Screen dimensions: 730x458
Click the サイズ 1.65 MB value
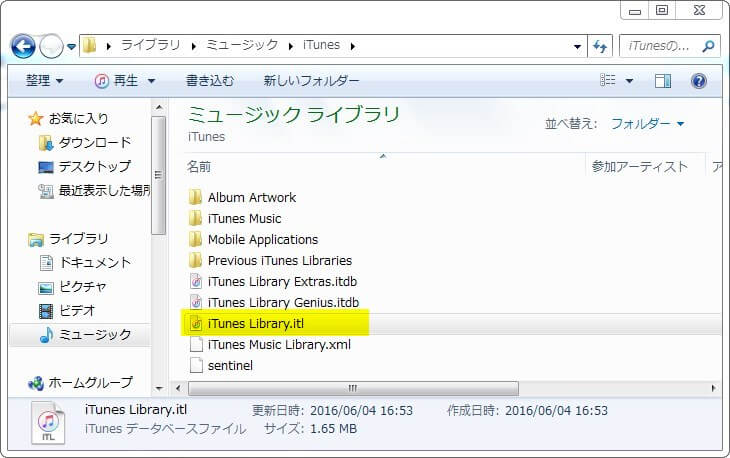click(333, 429)
